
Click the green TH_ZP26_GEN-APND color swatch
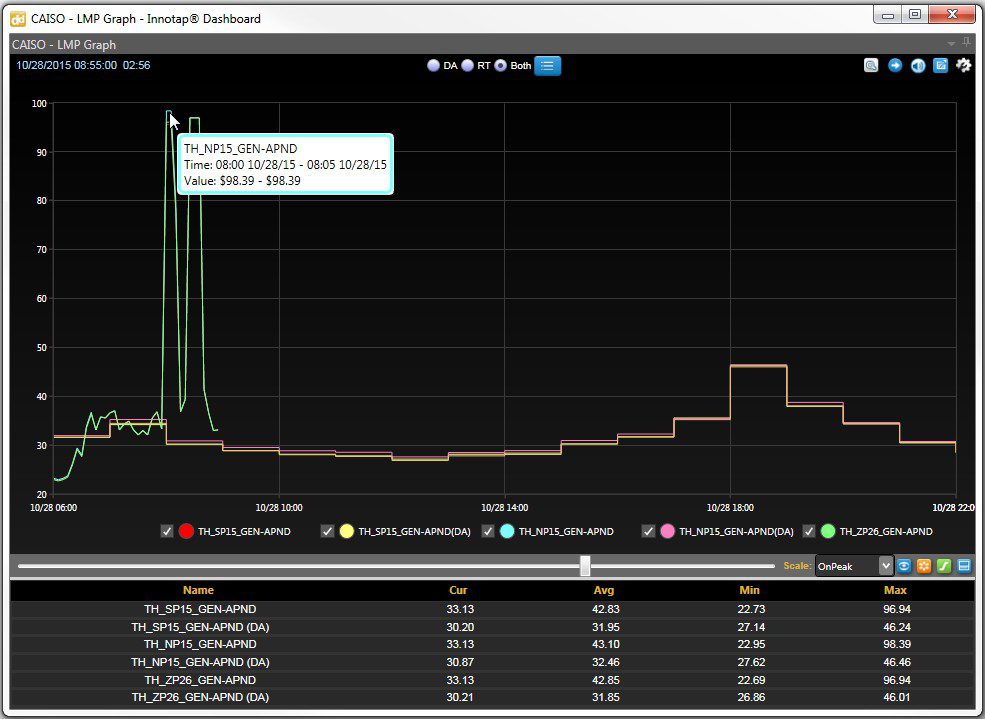[x=829, y=531]
